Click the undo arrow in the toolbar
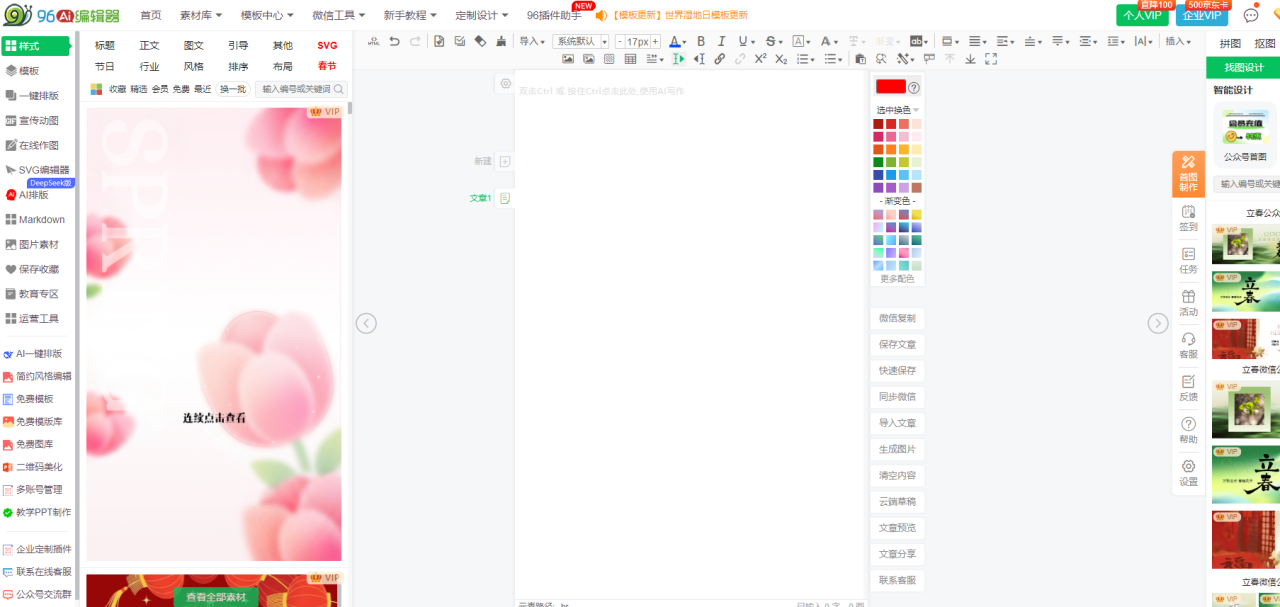 [x=395, y=41]
